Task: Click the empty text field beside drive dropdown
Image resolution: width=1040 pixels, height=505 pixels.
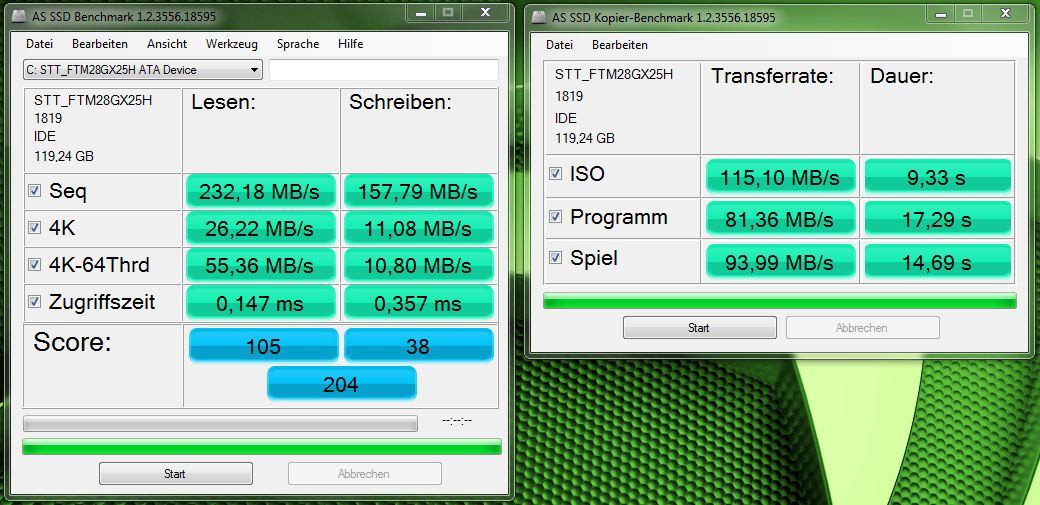Action: (x=384, y=70)
